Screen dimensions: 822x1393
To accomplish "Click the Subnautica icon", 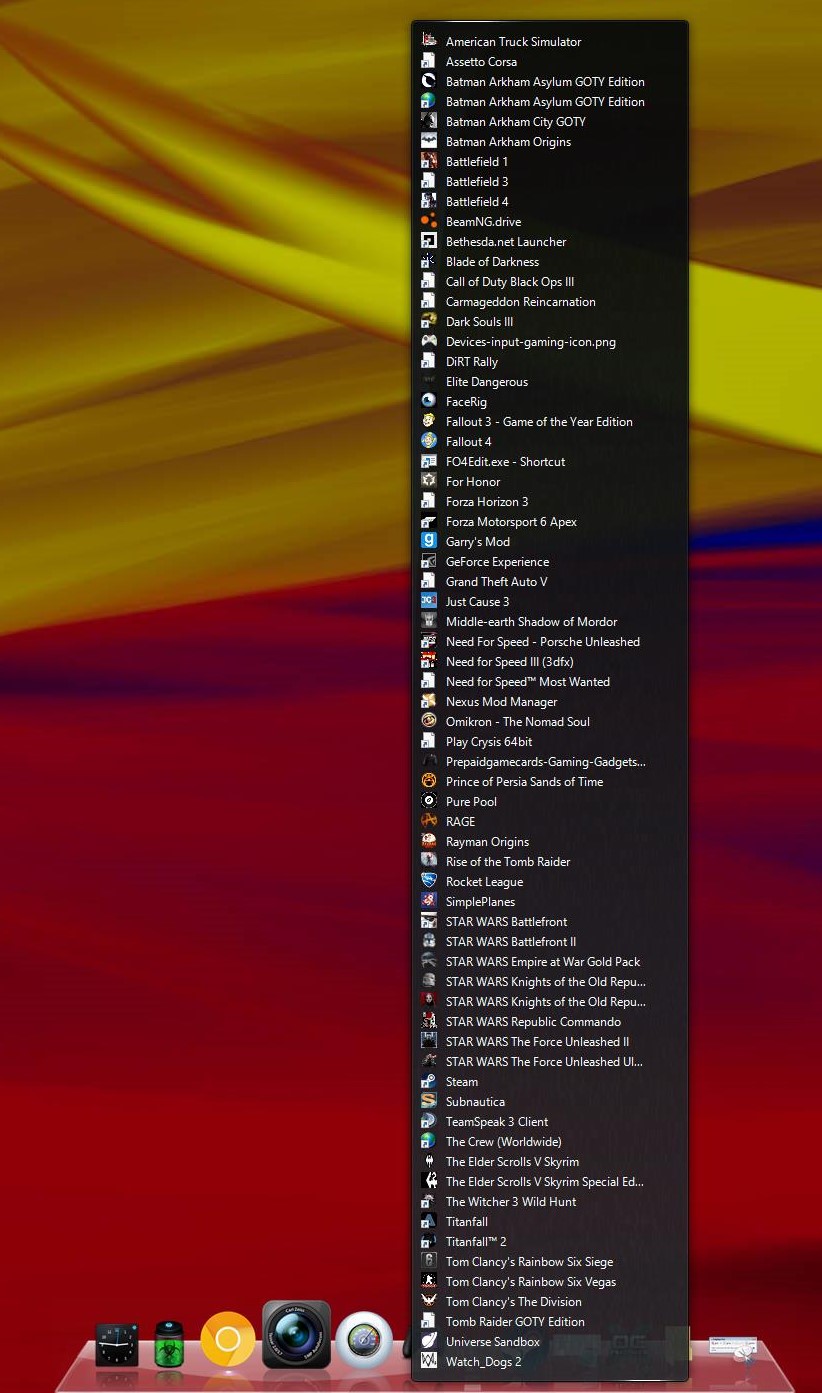I will click(428, 1102).
